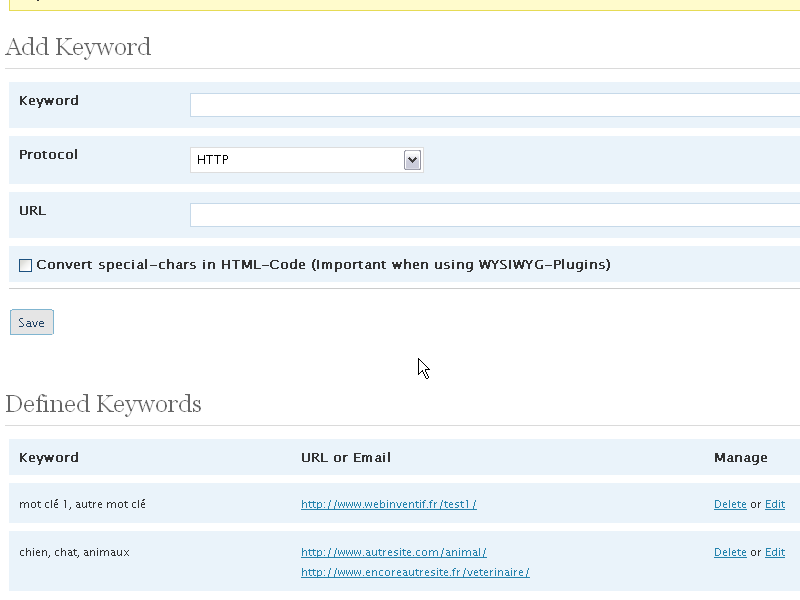Click the URL text input field
Screen dimensions: 800x600
(x=495, y=215)
